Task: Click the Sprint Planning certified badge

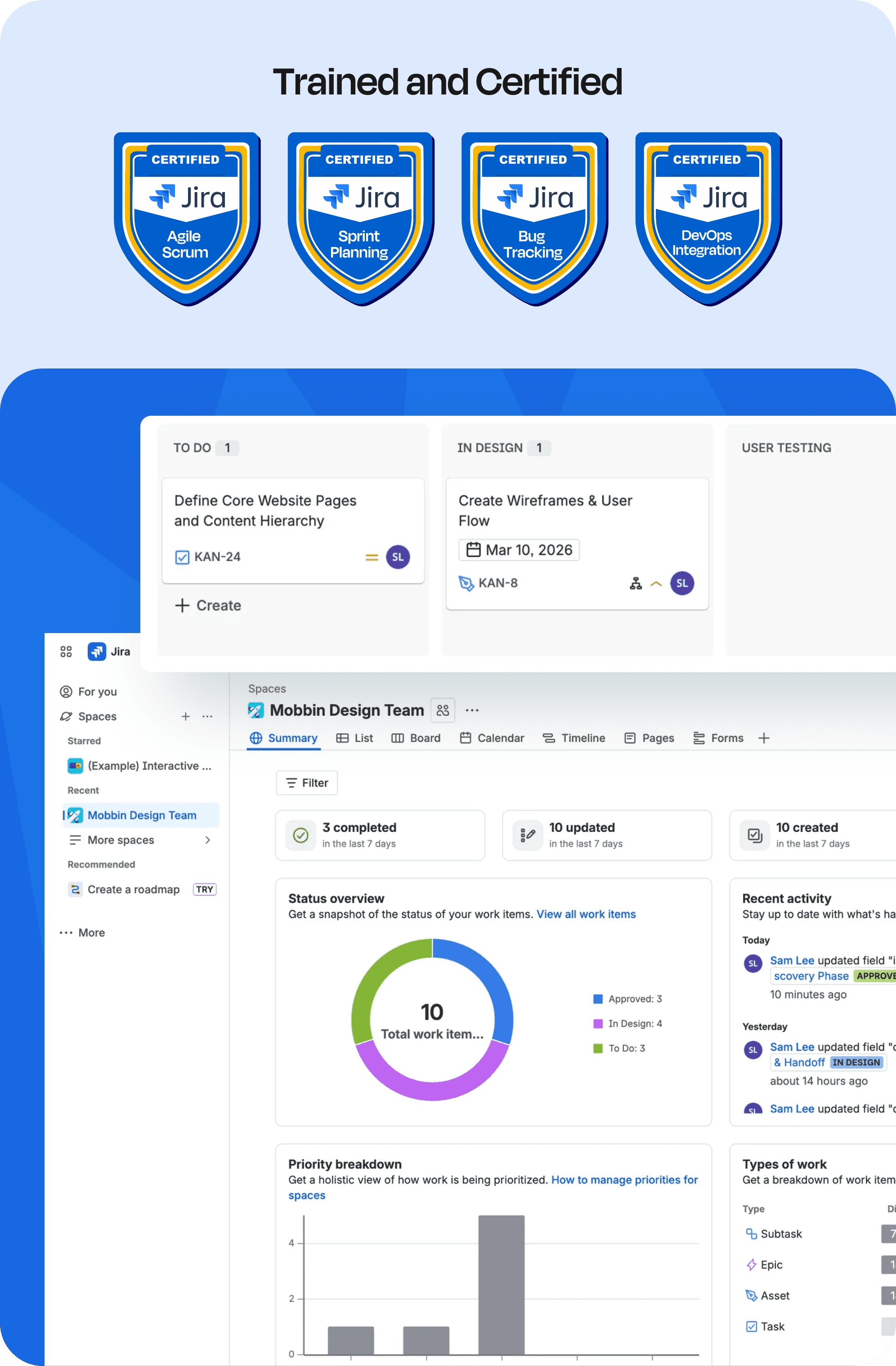Action: click(x=361, y=219)
